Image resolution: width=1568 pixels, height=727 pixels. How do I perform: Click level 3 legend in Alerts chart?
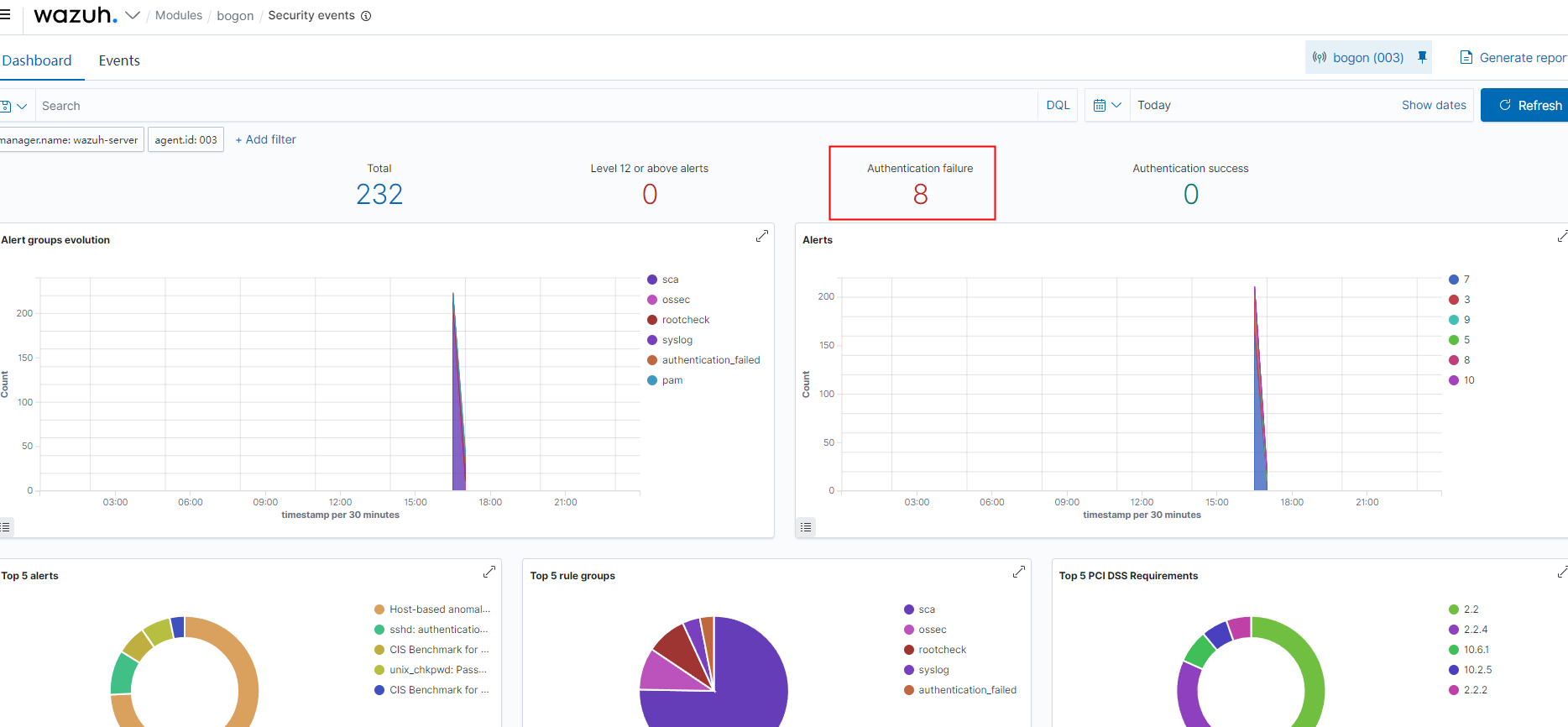tap(1459, 300)
